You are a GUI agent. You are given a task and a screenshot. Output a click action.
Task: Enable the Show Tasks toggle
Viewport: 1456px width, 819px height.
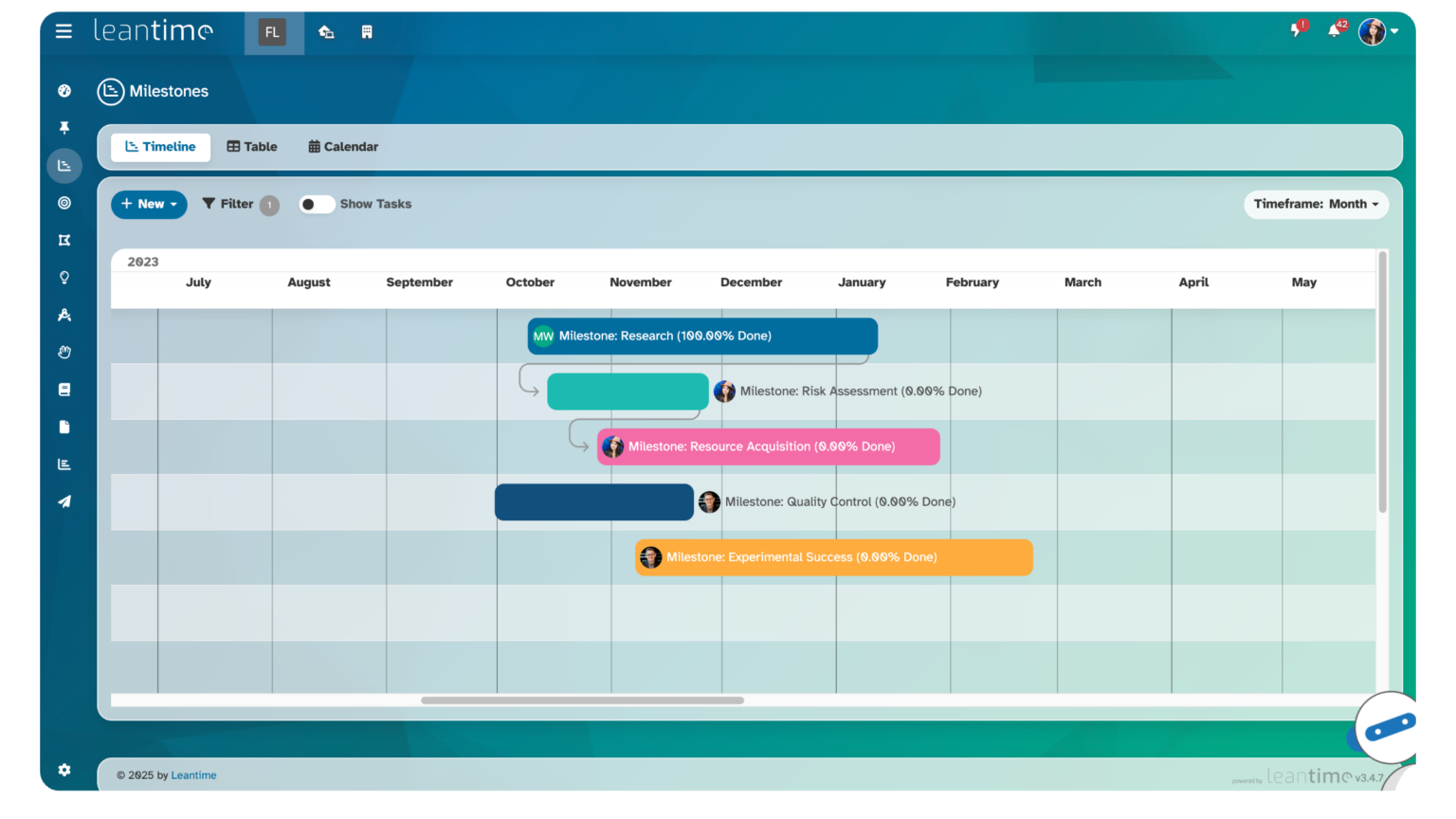317,204
